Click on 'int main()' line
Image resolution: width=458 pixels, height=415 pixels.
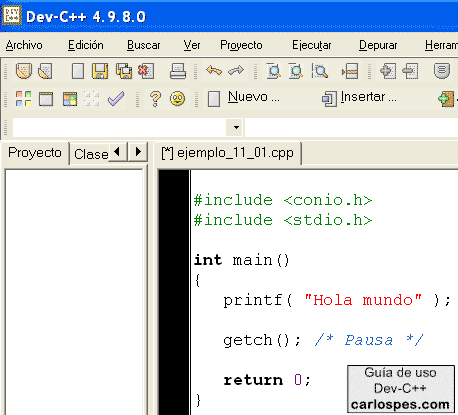pyautogui.click(x=242, y=260)
